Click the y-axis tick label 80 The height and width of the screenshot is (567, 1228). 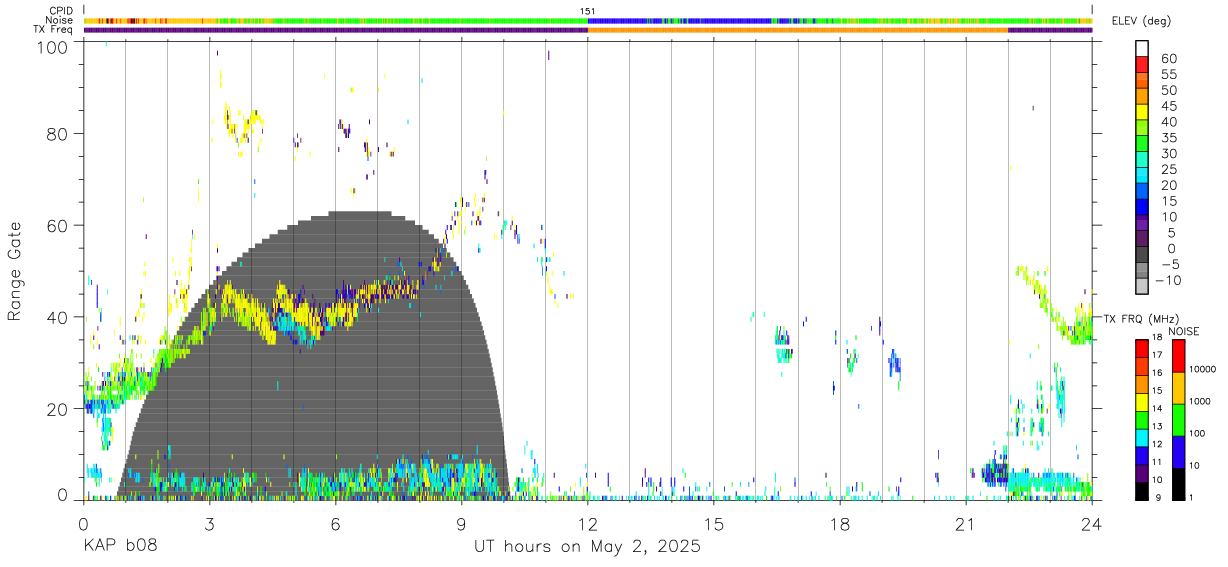click(x=58, y=133)
